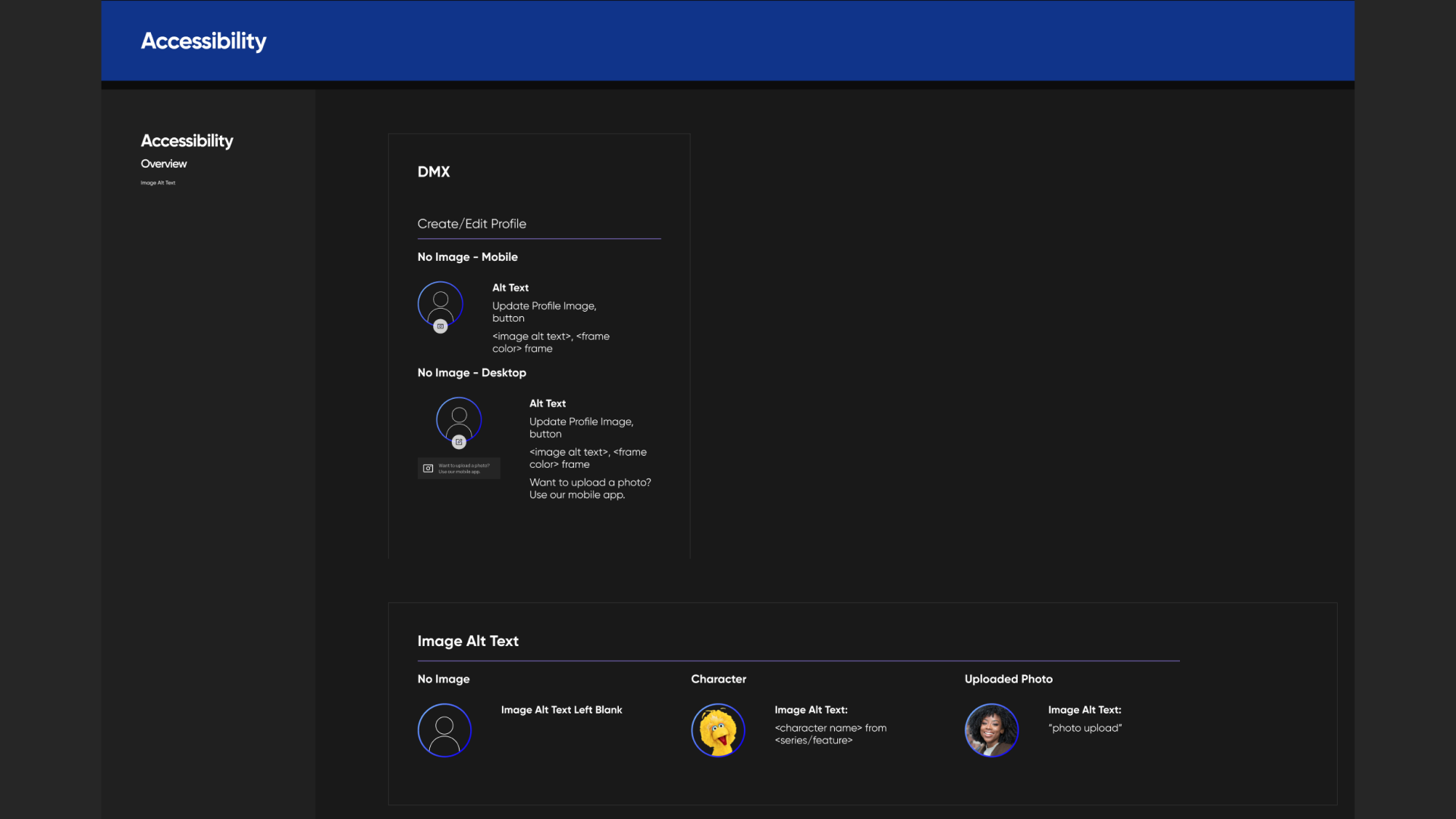Click the Uploaded Photo column heading
The image size is (1456, 819).
pos(1008,679)
